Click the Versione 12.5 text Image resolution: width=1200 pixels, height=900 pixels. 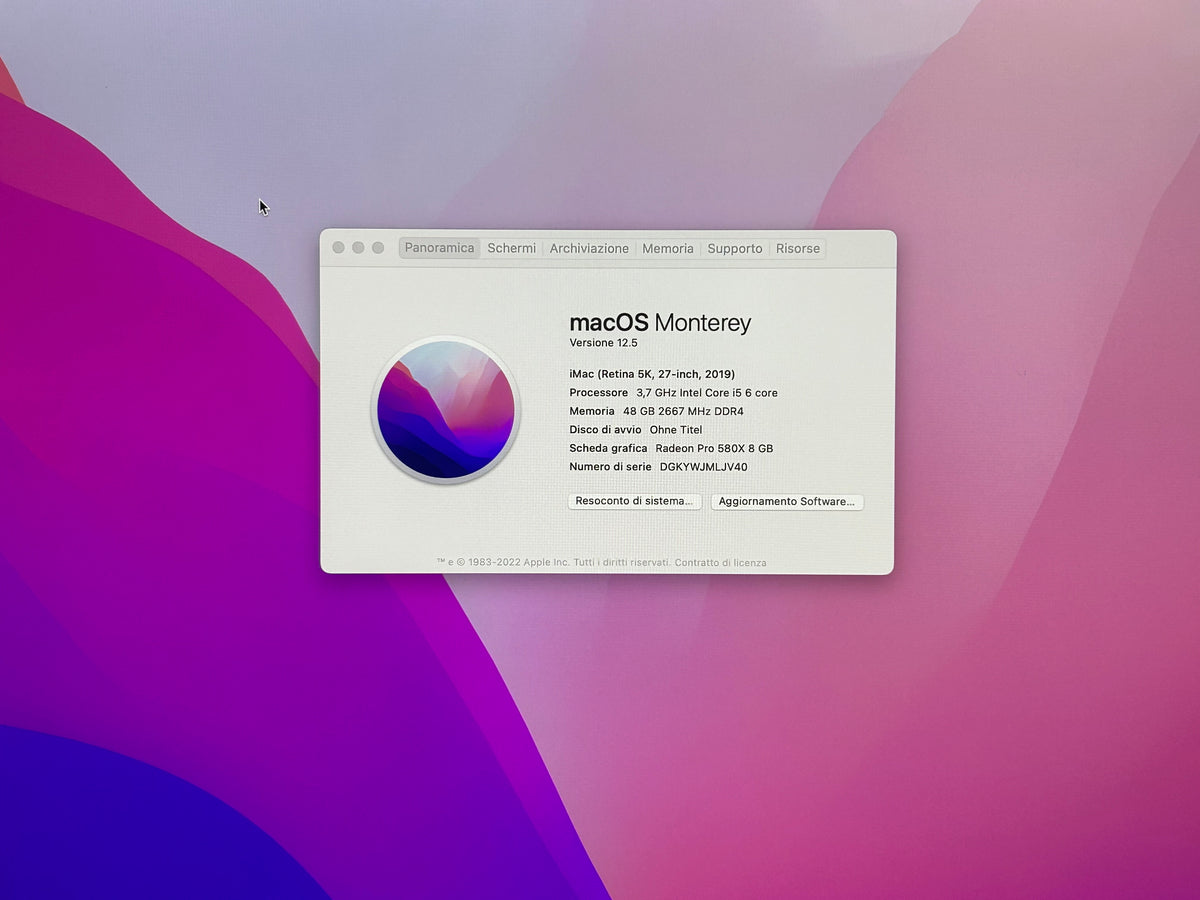tap(604, 343)
